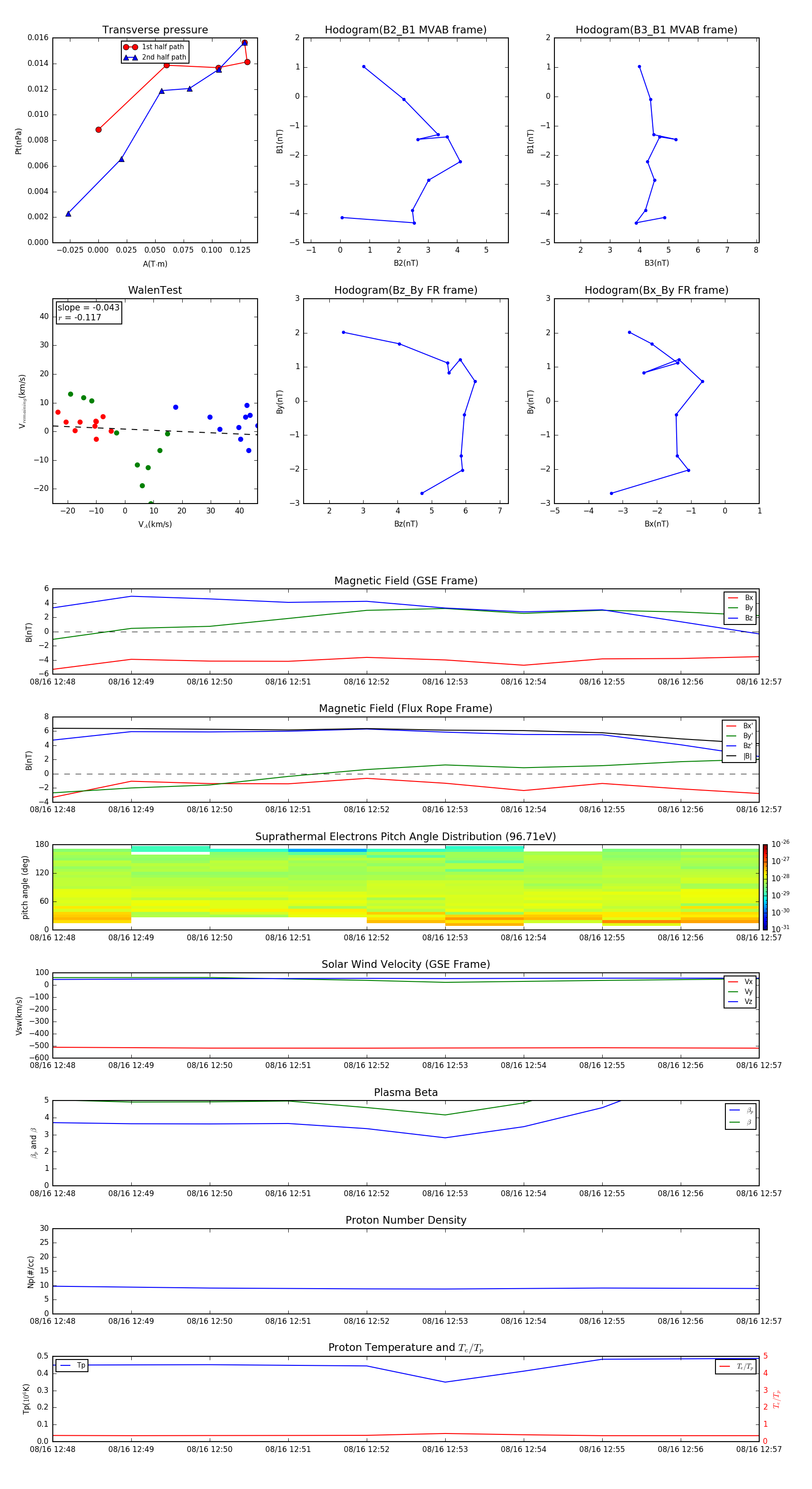Screen dimensions: 812x1489
Task: Click the 'pitch angle (deg)' y-axis label
Action: (x=25, y=887)
